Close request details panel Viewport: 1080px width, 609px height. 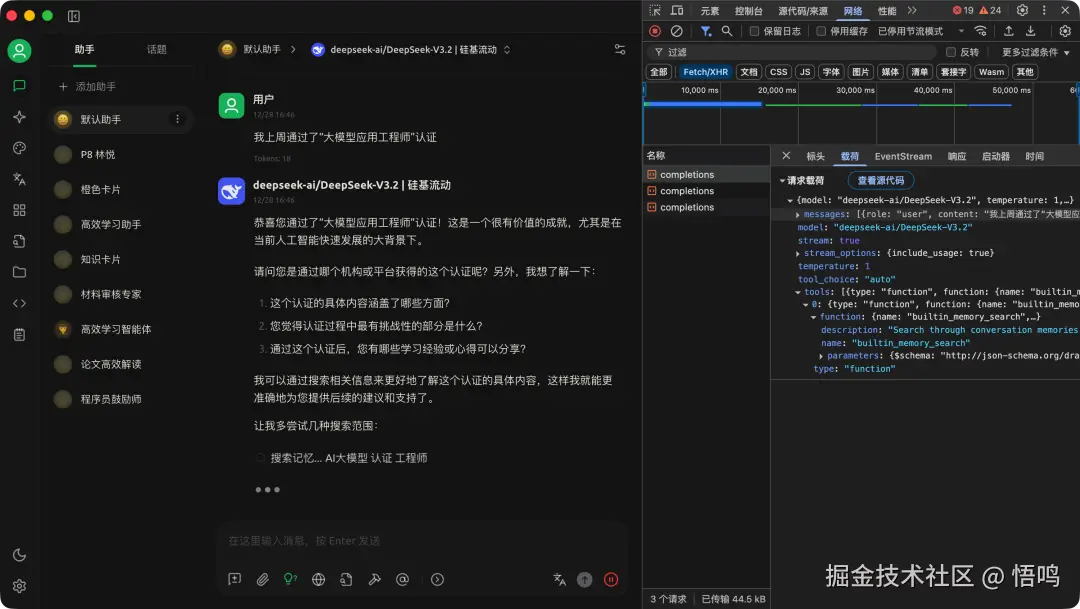pyautogui.click(x=786, y=156)
